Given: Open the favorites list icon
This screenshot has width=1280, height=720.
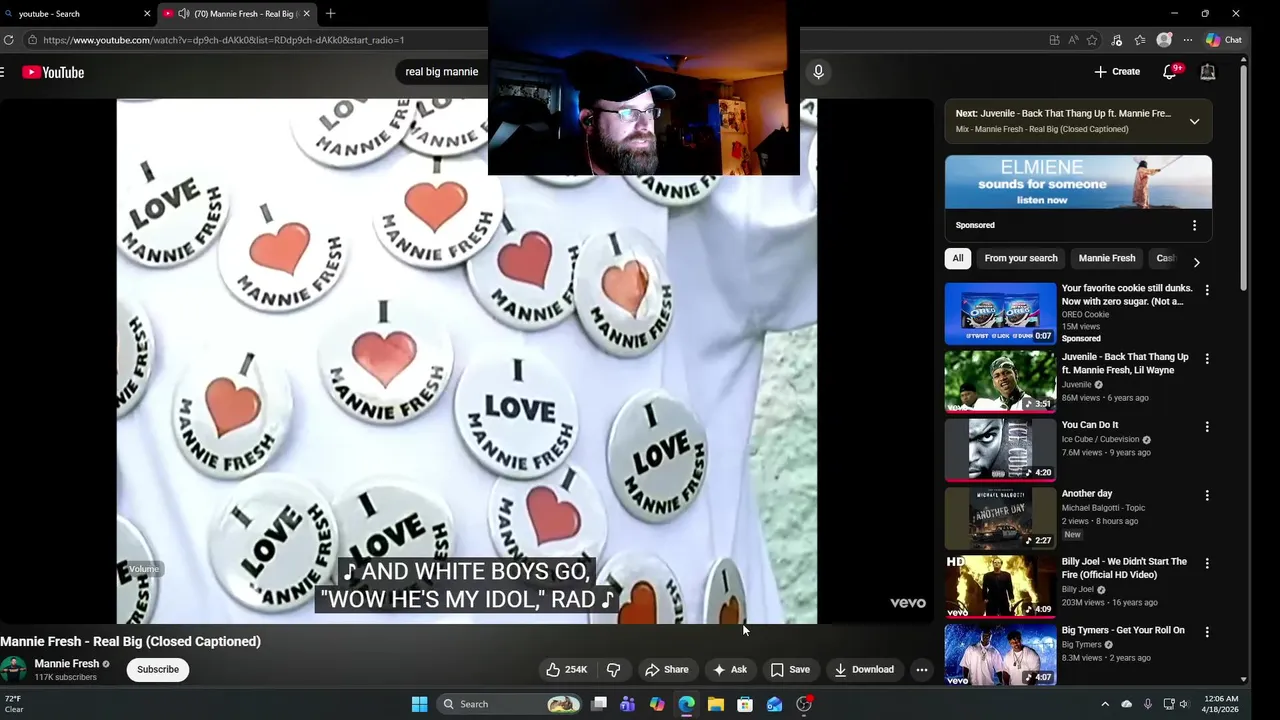Looking at the screenshot, I should (x=1140, y=40).
